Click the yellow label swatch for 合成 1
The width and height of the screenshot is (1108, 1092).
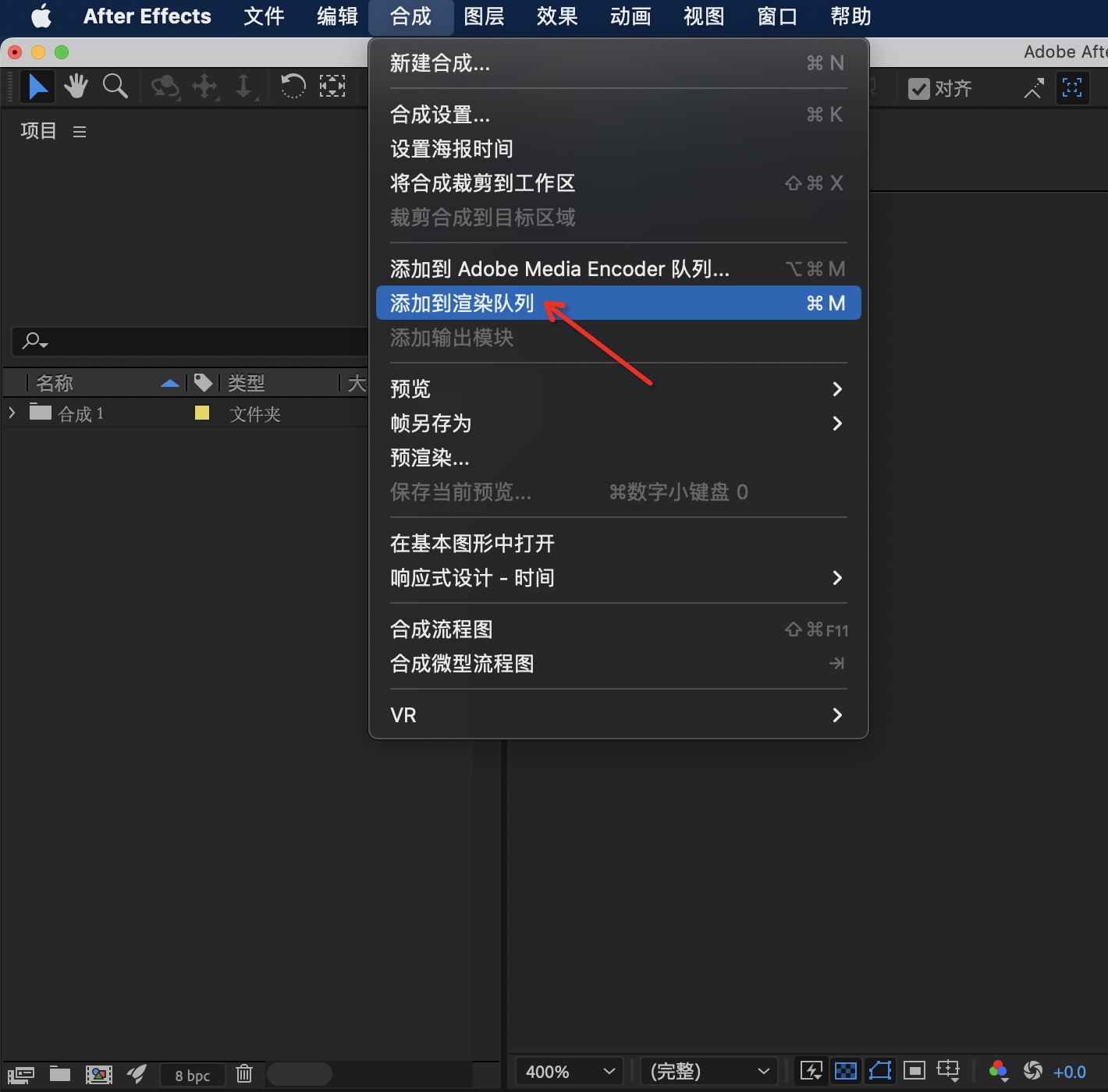(x=202, y=413)
